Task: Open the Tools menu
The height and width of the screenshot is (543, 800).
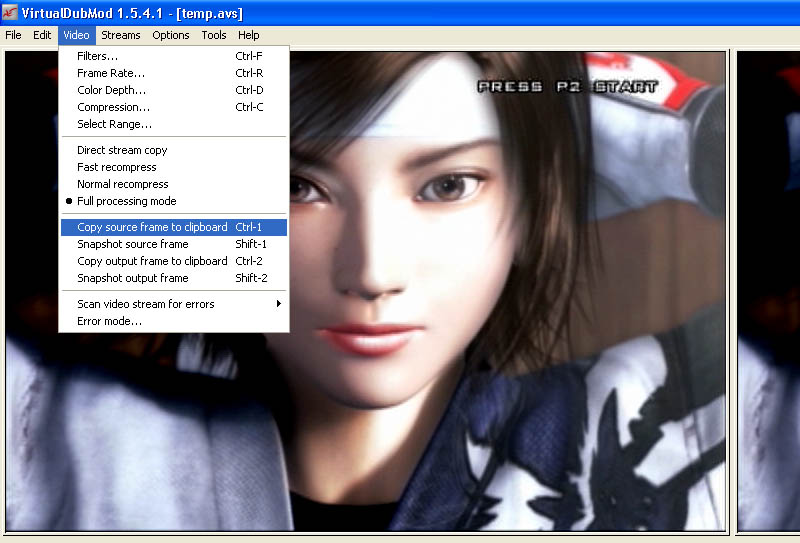Action: [x=214, y=35]
